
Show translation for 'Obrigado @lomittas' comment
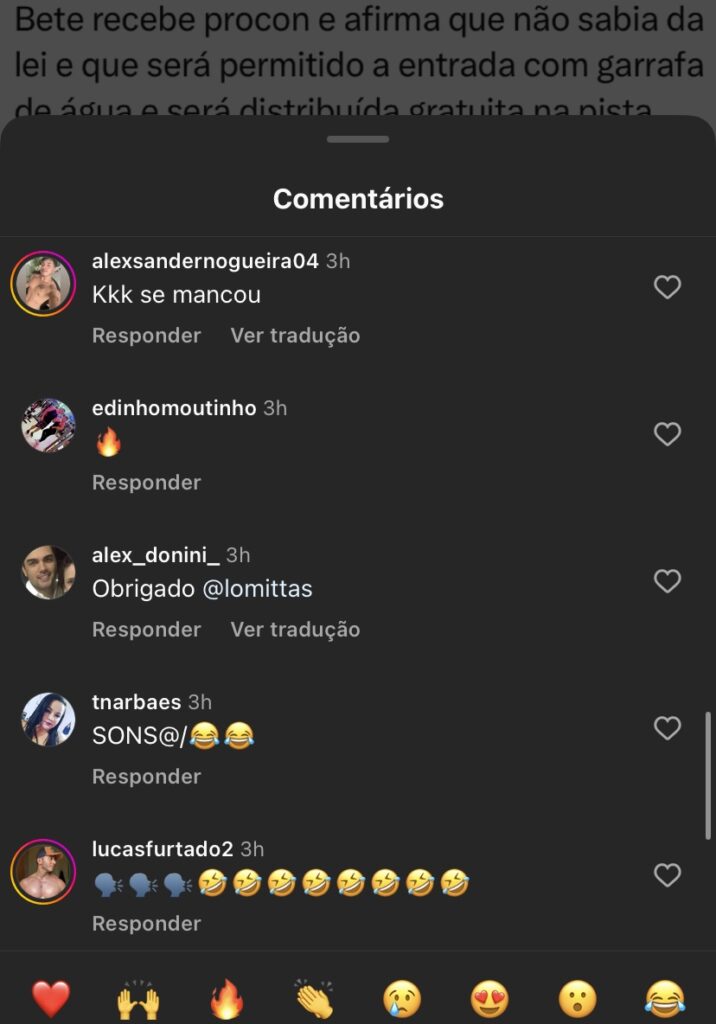[295, 630]
